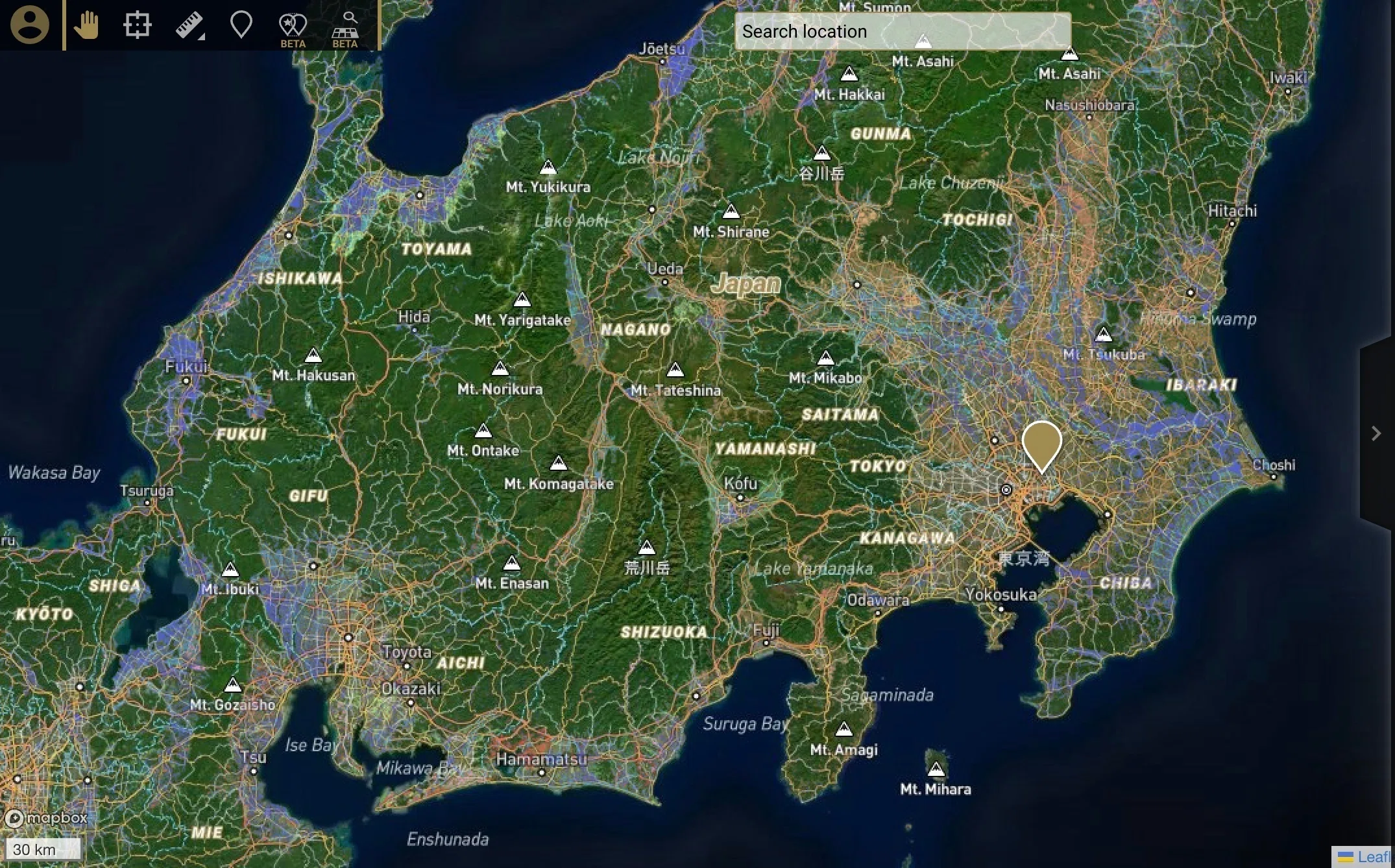Click the GIFU prefecture label
Image resolution: width=1395 pixels, height=868 pixels.
(308, 496)
